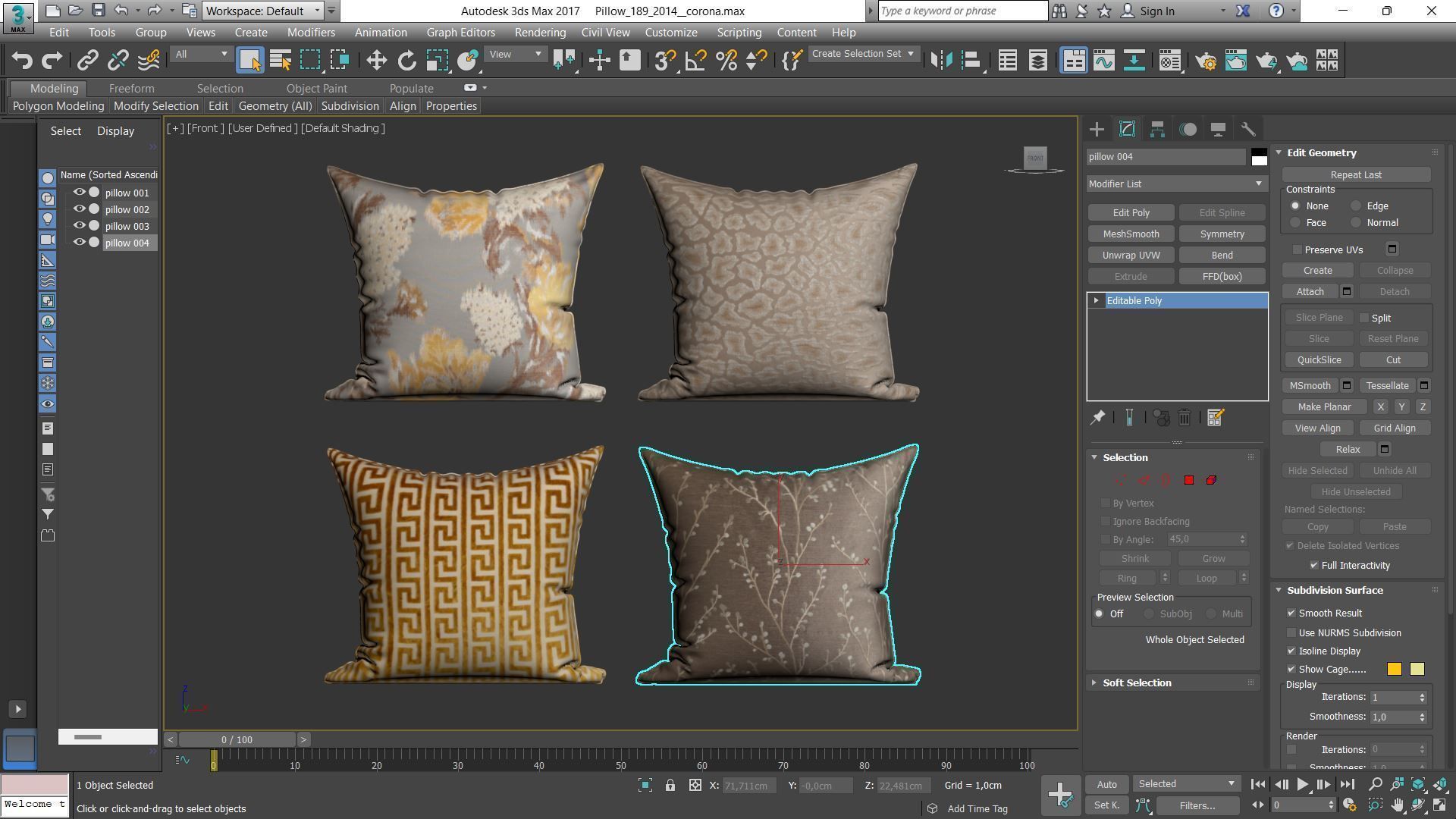Select the Face constraint radio button
1456x819 pixels.
[1295, 222]
